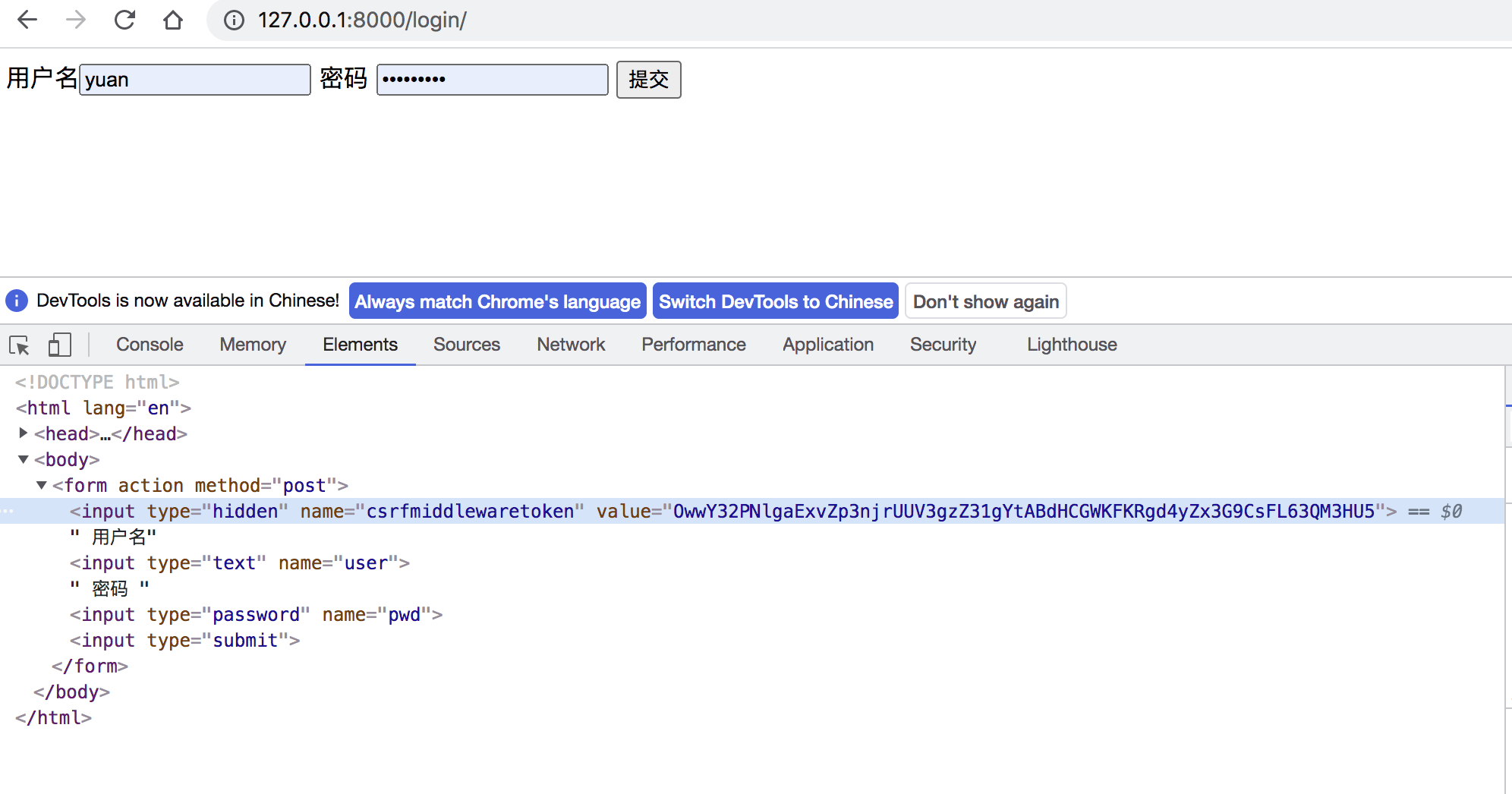Click the ellipsis beside the selected DOM line

point(8,511)
